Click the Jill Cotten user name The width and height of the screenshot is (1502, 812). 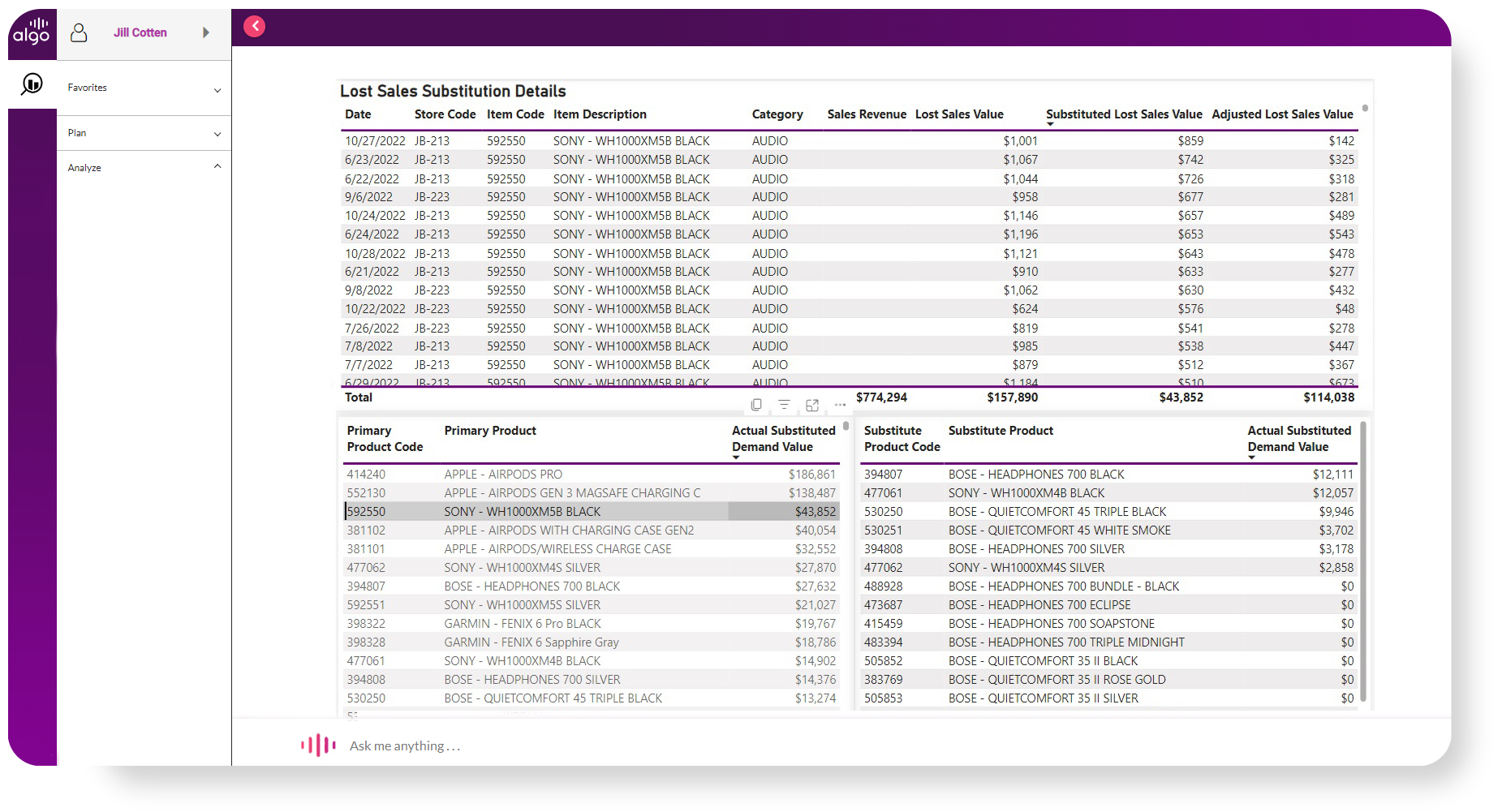[x=140, y=32]
